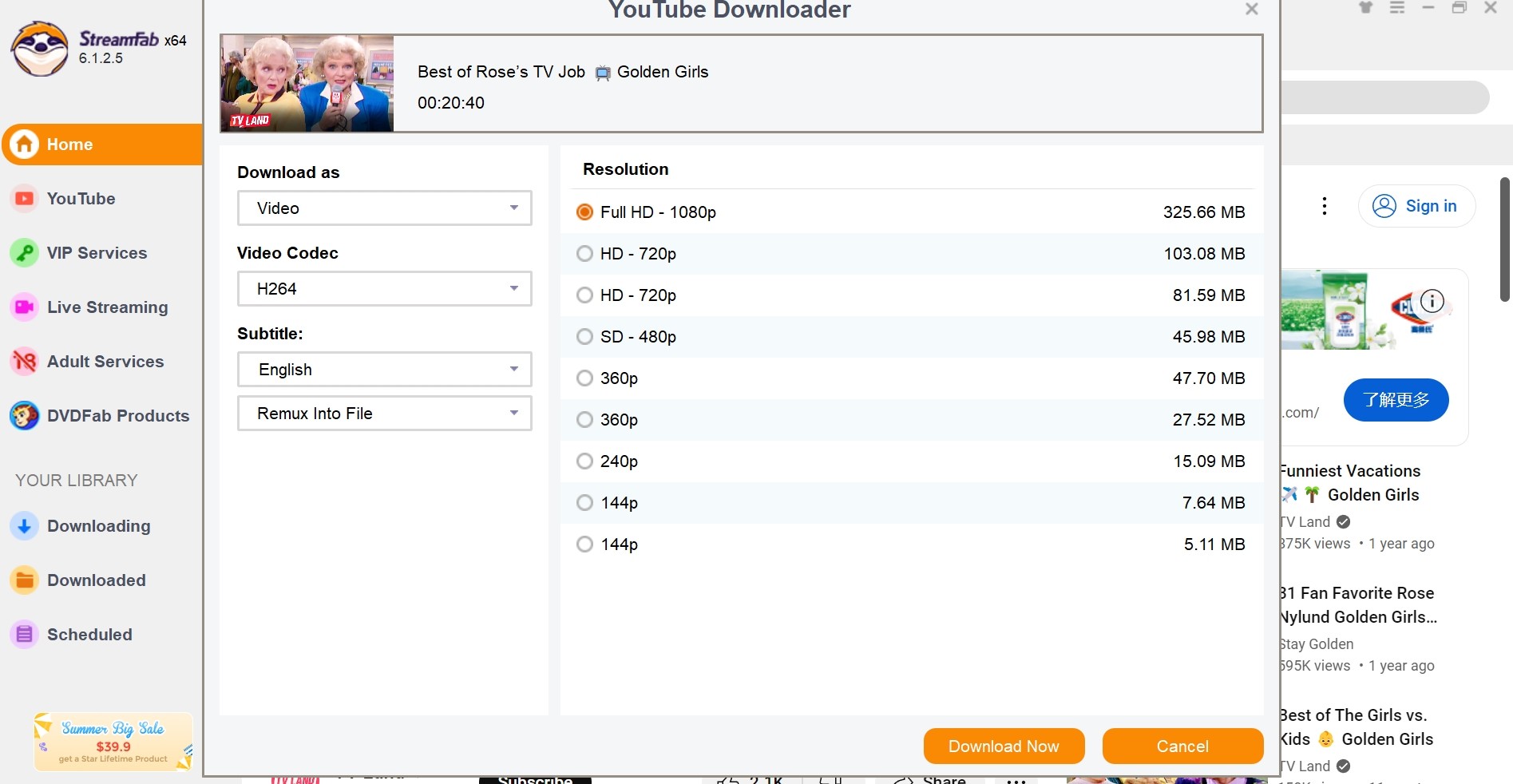1513x784 pixels.
Task: Click the 45.98 MB size value
Action: pos(1209,337)
